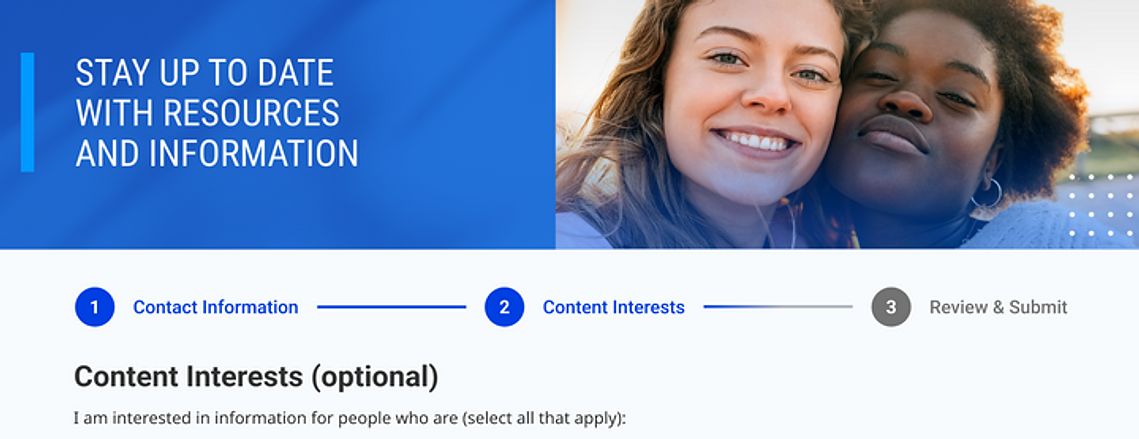Viewport: 1139px width, 439px height.
Task: Click the hoop earring in the photo
Action: 986,195
